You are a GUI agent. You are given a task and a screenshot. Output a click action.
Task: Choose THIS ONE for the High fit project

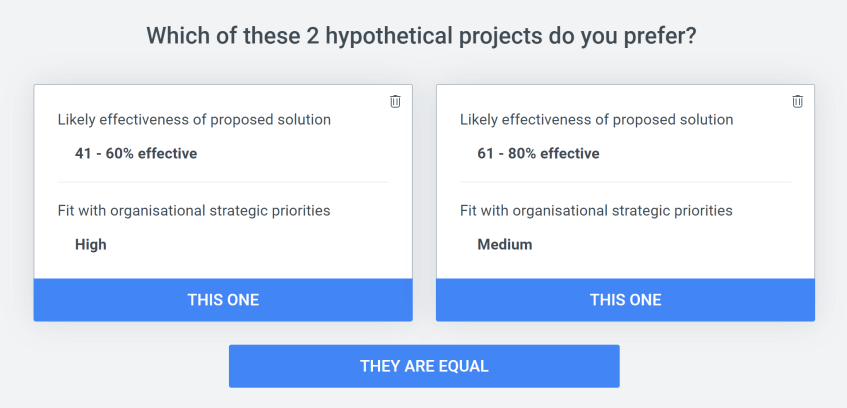click(x=223, y=300)
